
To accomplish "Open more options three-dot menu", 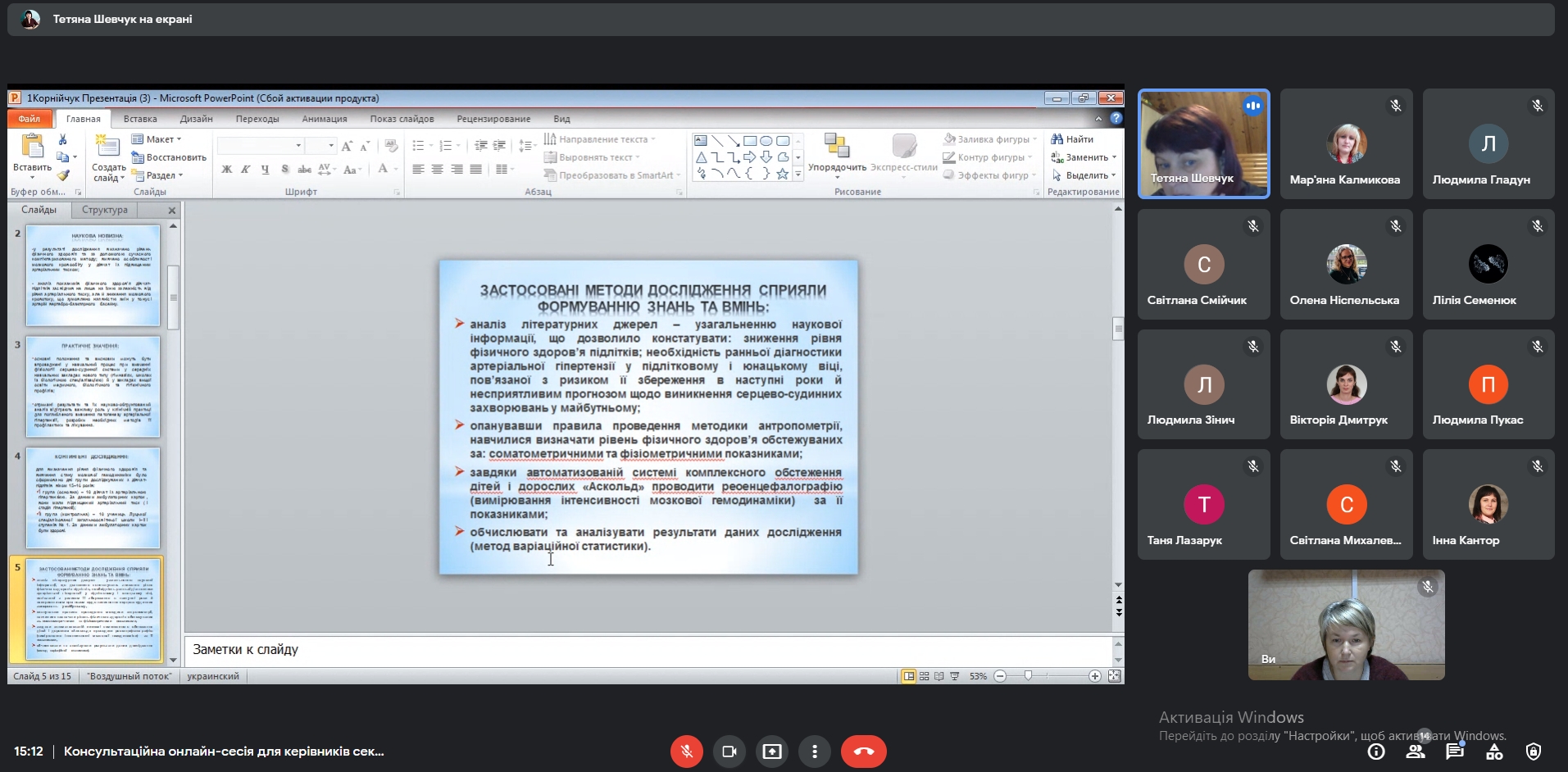I will pyautogui.click(x=814, y=752).
